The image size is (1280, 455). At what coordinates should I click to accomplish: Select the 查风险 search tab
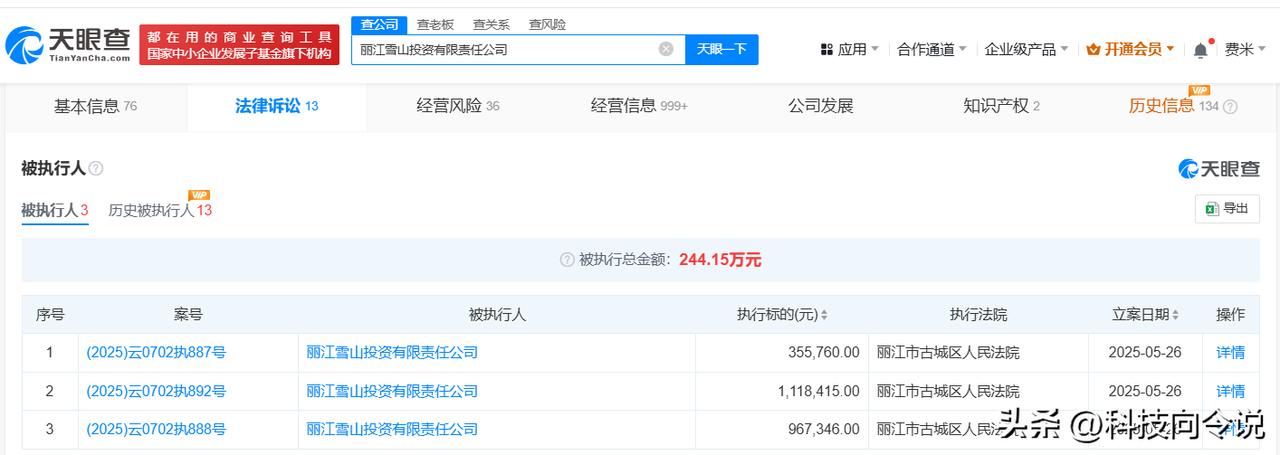pos(547,24)
